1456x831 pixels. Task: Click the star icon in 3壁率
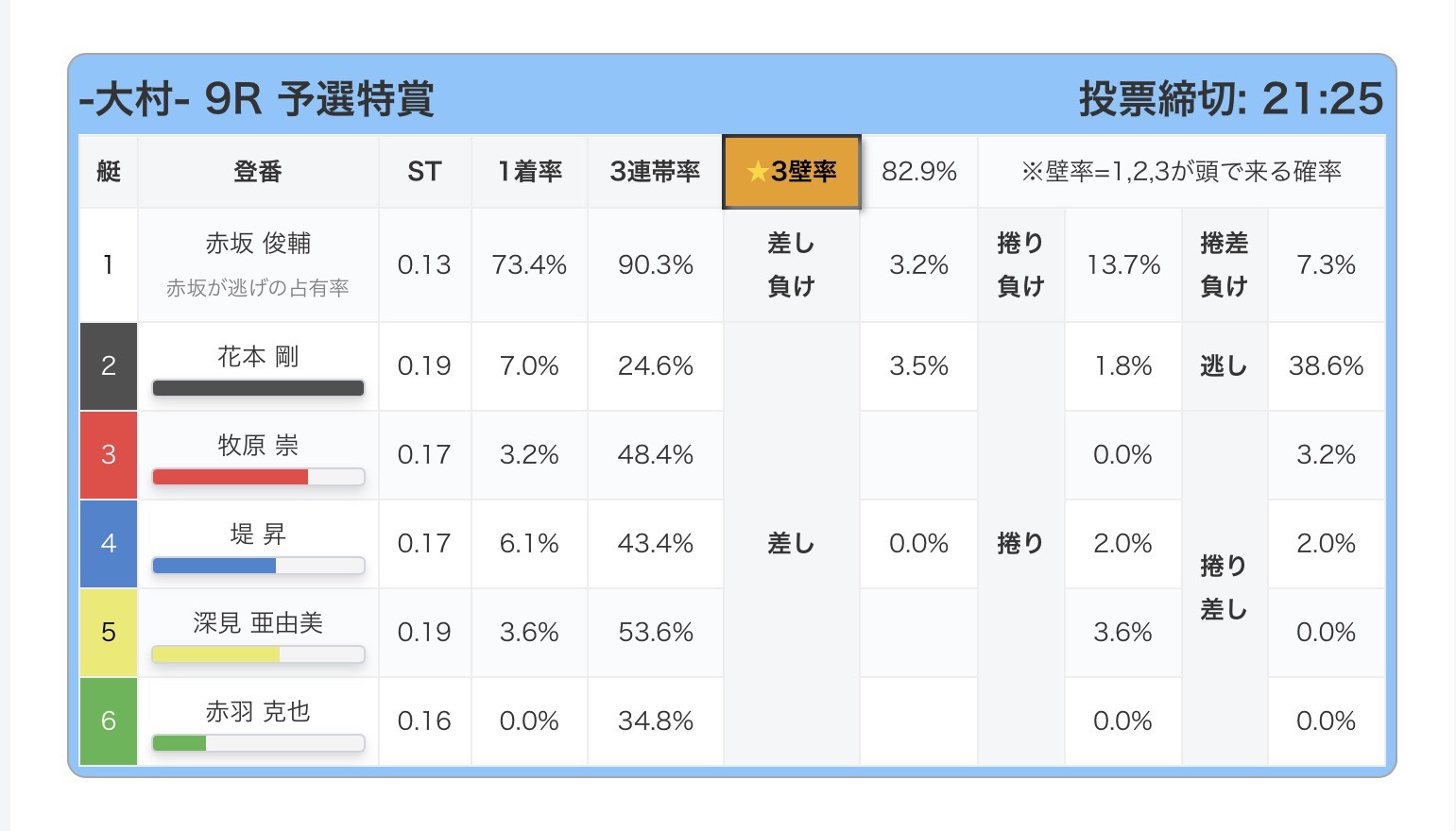pyautogui.click(x=757, y=171)
